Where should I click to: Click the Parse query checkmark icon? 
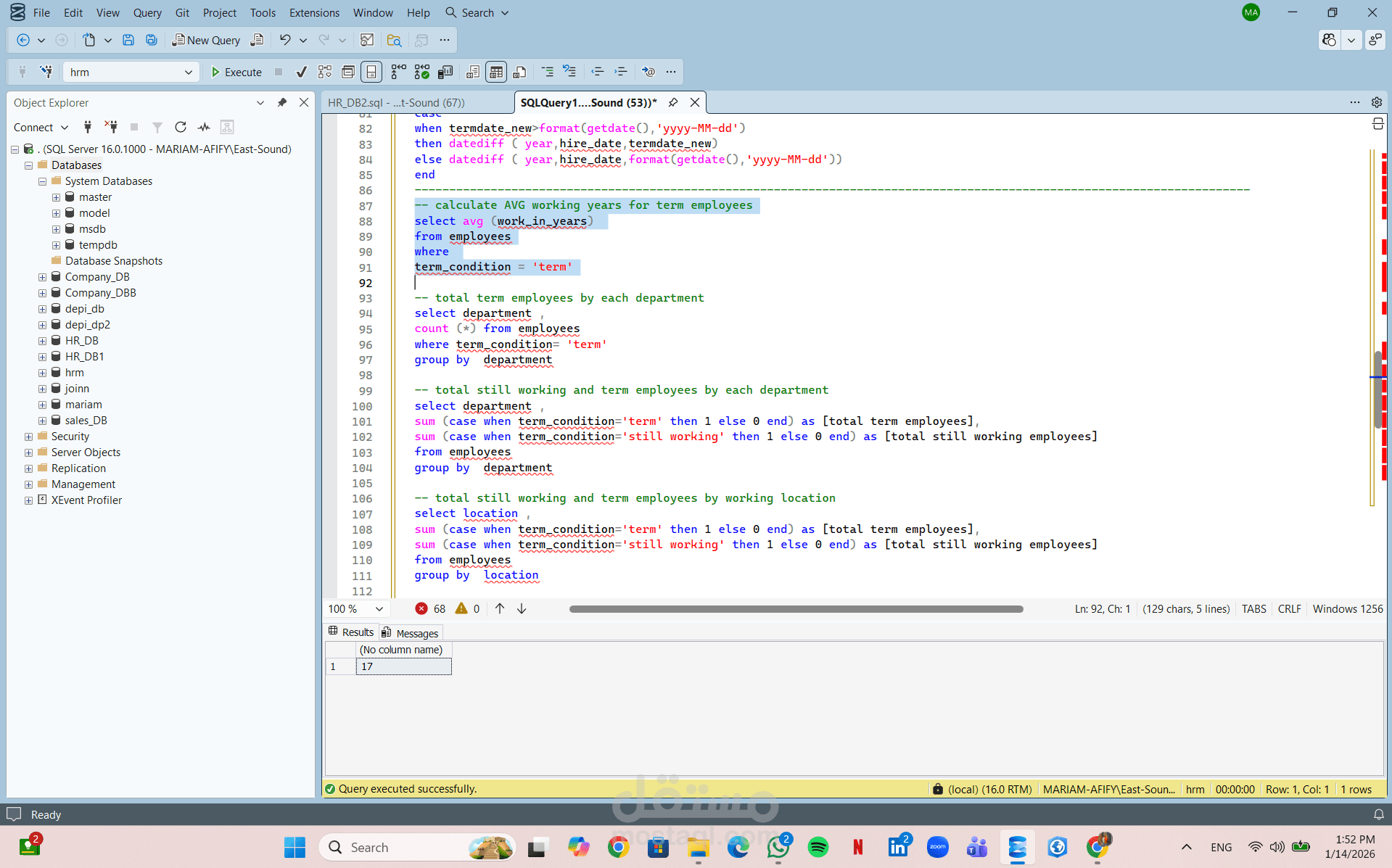[x=302, y=72]
